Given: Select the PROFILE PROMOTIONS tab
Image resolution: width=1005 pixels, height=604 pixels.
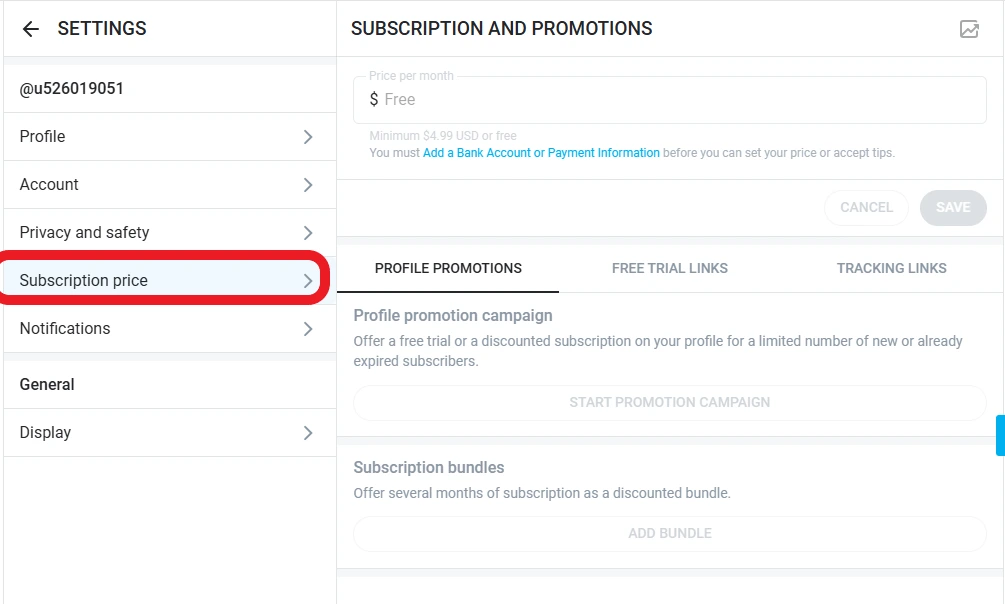Looking at the screenshot, I should 448,268.
